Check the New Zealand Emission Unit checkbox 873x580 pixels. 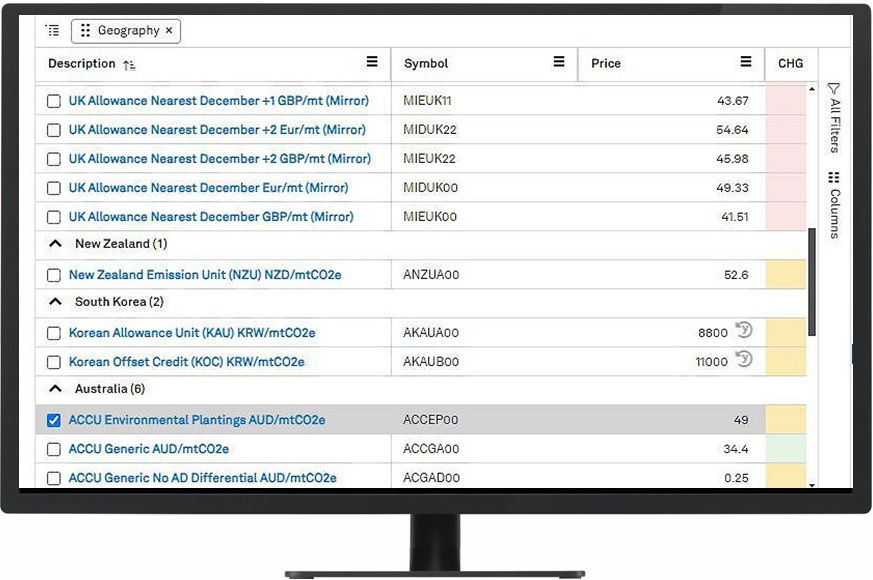click(54, 275)
